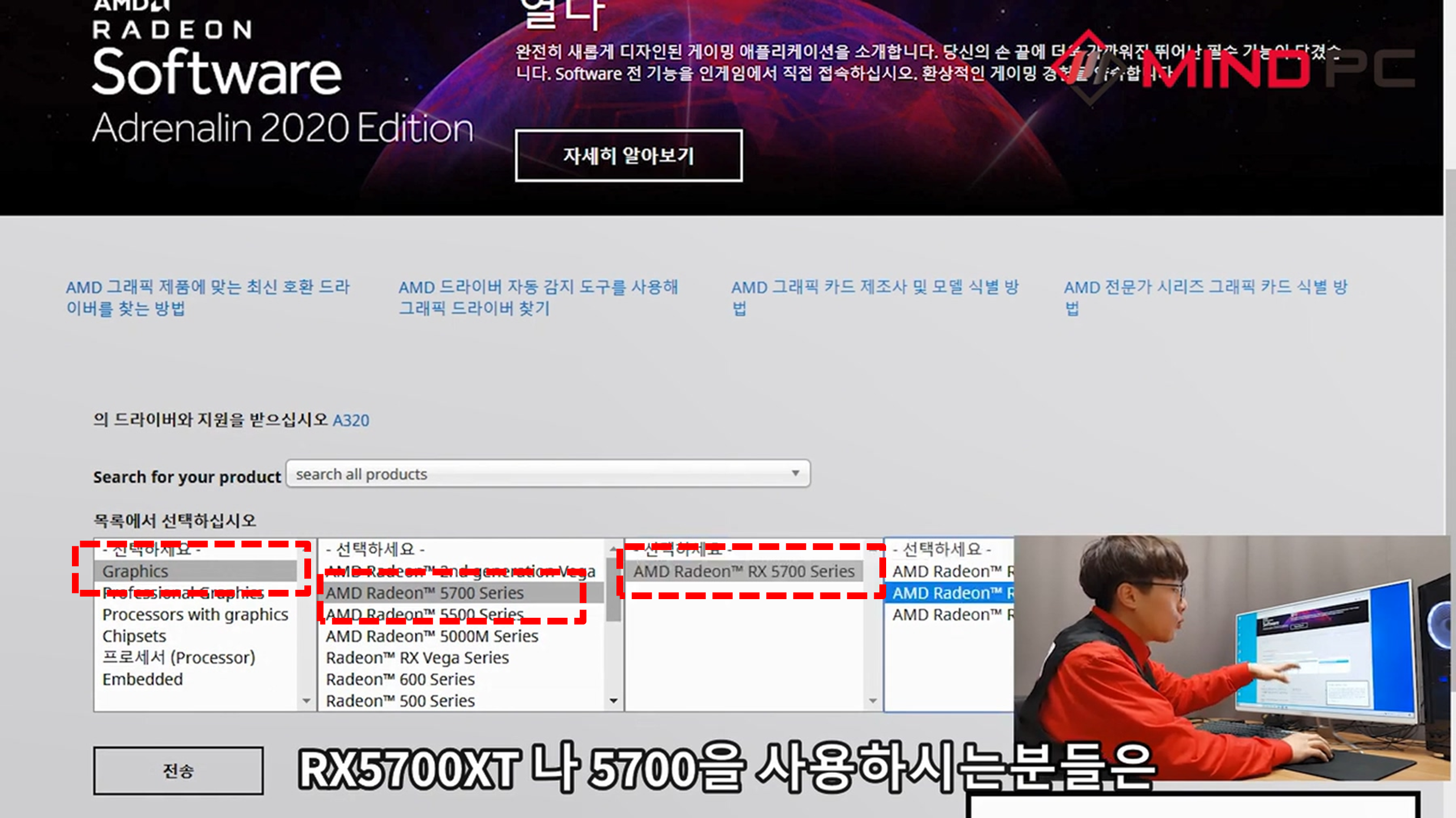Select AMD Radeon 5700 Series entry
This screenshot has width=1456, height=818.
click(424, 592)
